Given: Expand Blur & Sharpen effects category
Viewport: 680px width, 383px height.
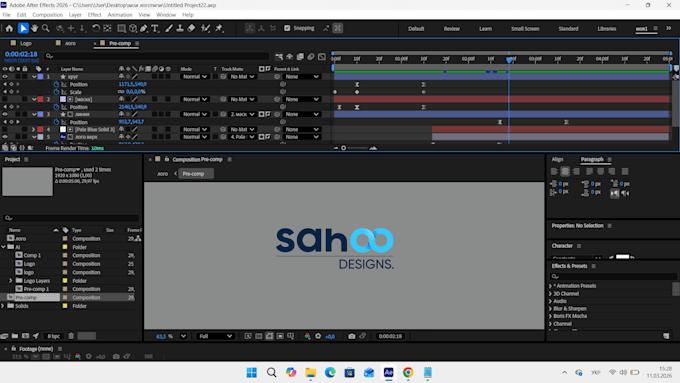Looking at the screenshot, I should click(550, 308).
